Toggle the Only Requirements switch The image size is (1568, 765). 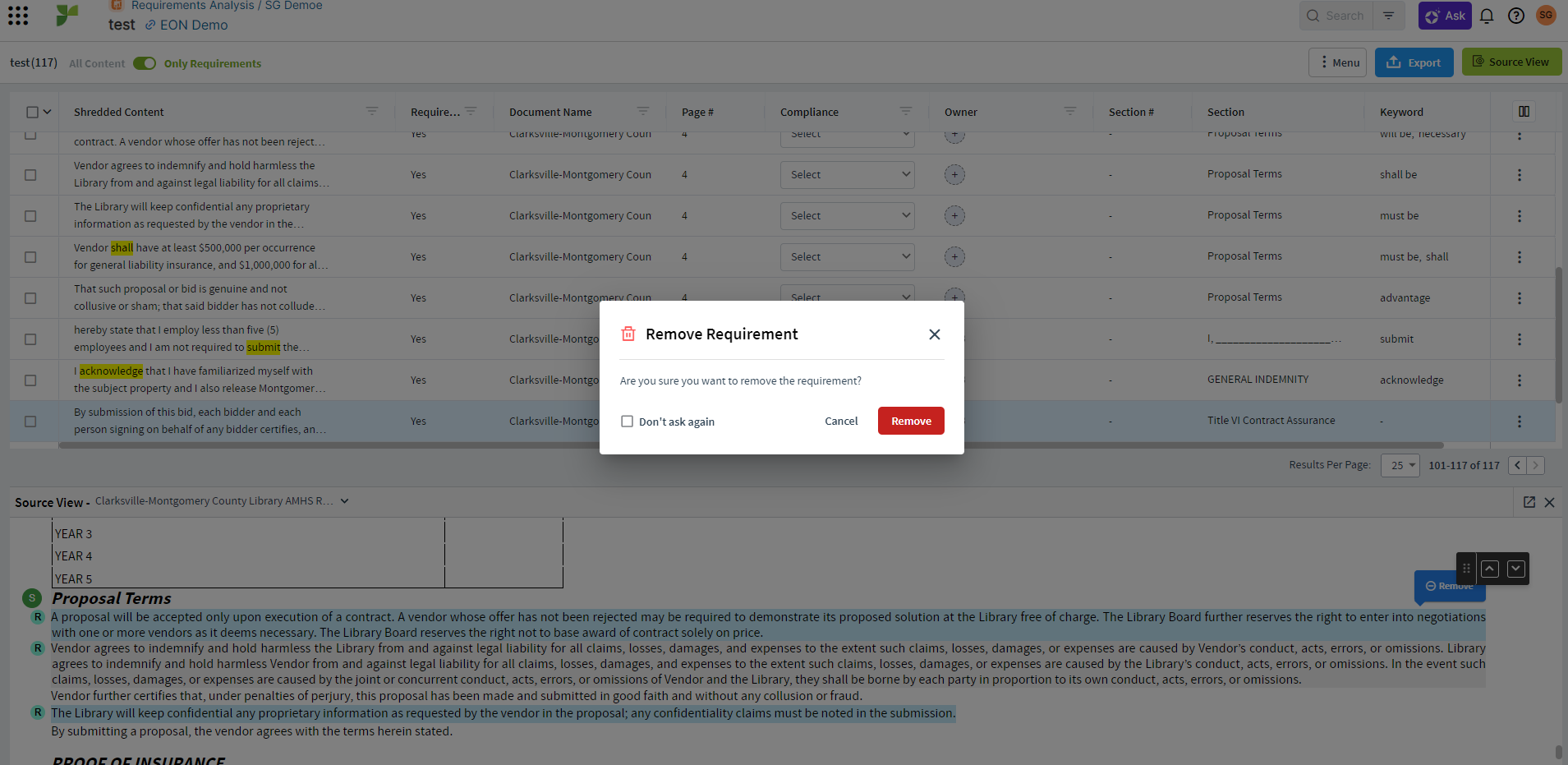point(145,63)
